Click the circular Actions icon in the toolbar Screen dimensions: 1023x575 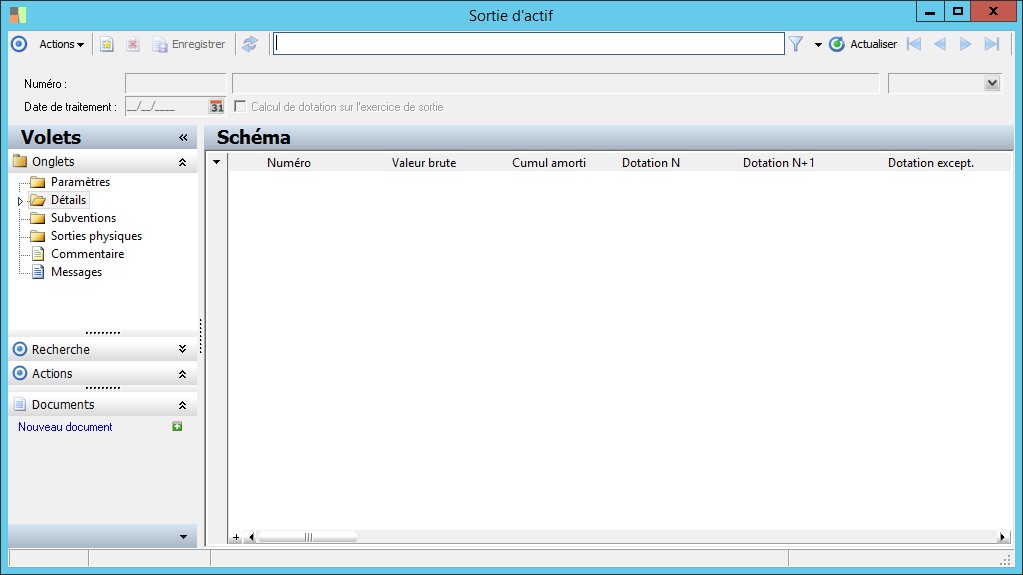[20, 44]
